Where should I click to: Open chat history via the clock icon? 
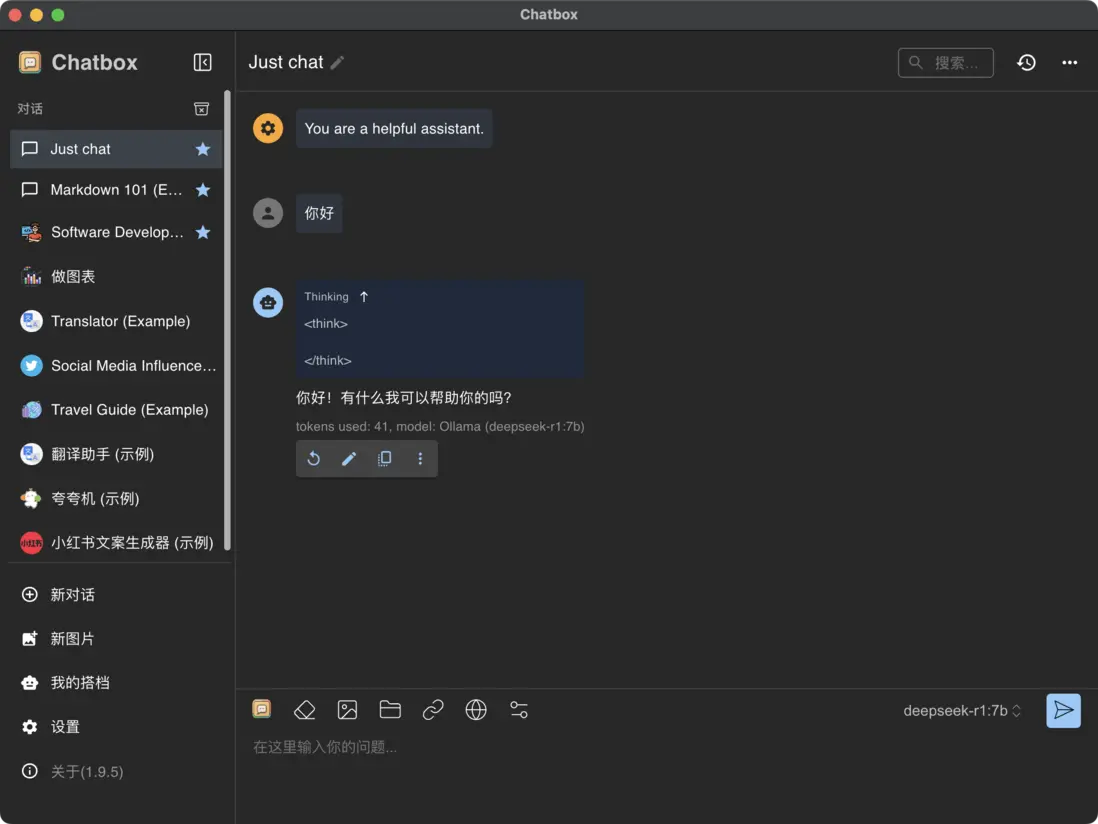(1026, 62)
